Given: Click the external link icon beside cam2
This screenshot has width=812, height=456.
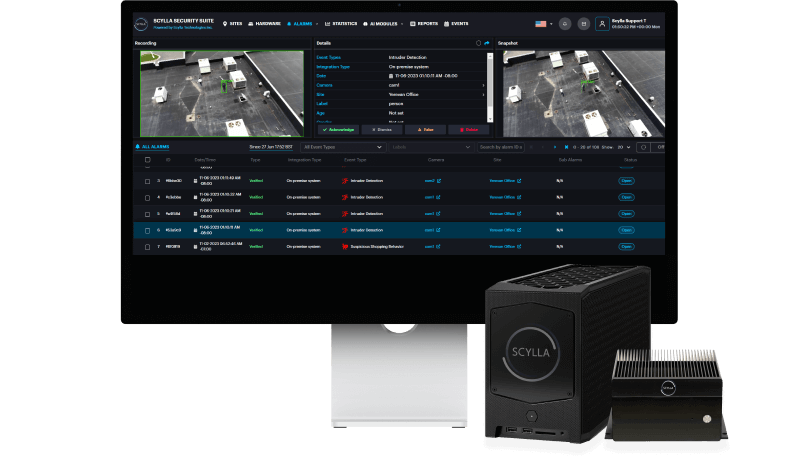Looking at the screenshot, I should [439, 181].
